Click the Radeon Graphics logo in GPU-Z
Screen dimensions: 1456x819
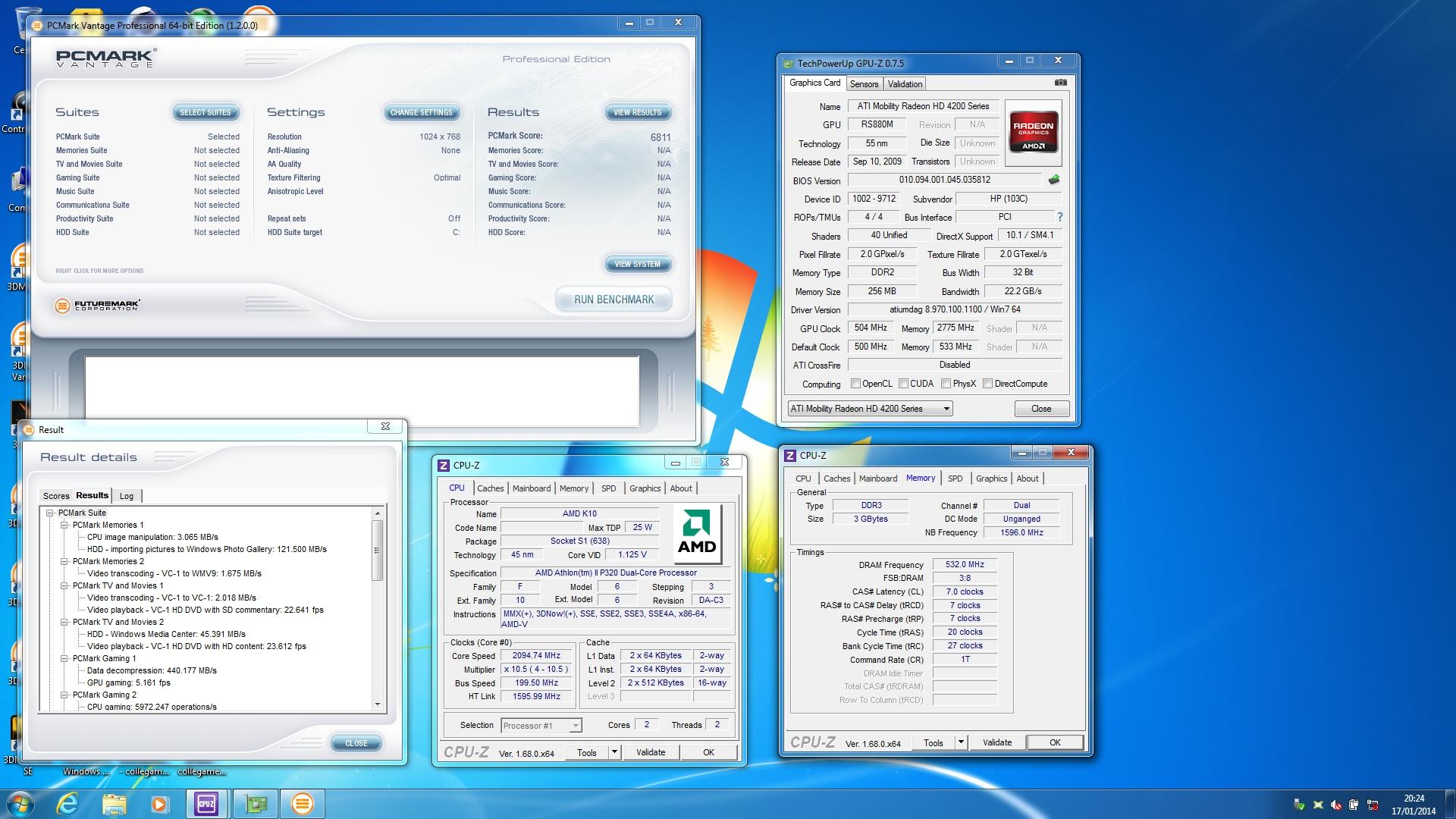[x=1033, y=133]
